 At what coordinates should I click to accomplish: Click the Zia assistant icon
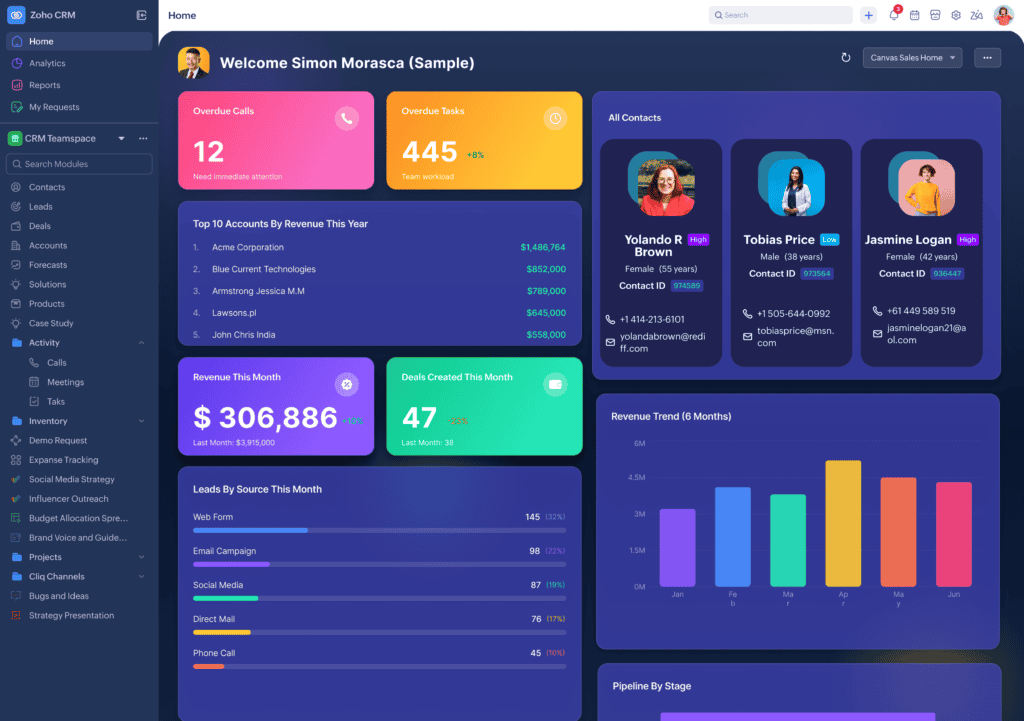pos(976,15)
